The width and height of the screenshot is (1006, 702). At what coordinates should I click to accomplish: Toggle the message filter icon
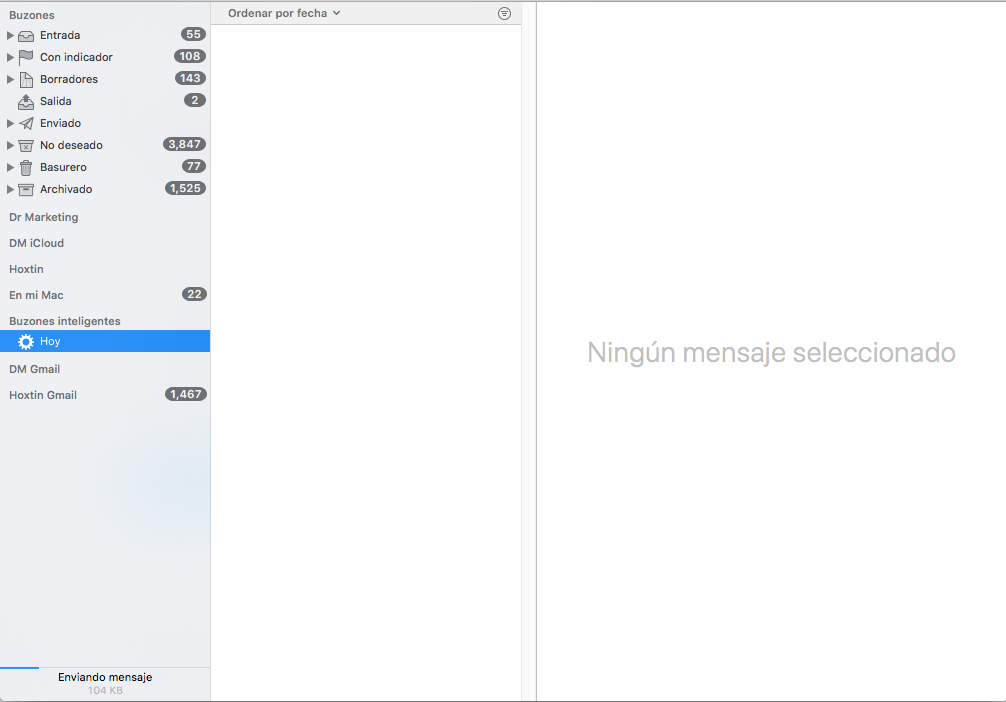(504, 13)
